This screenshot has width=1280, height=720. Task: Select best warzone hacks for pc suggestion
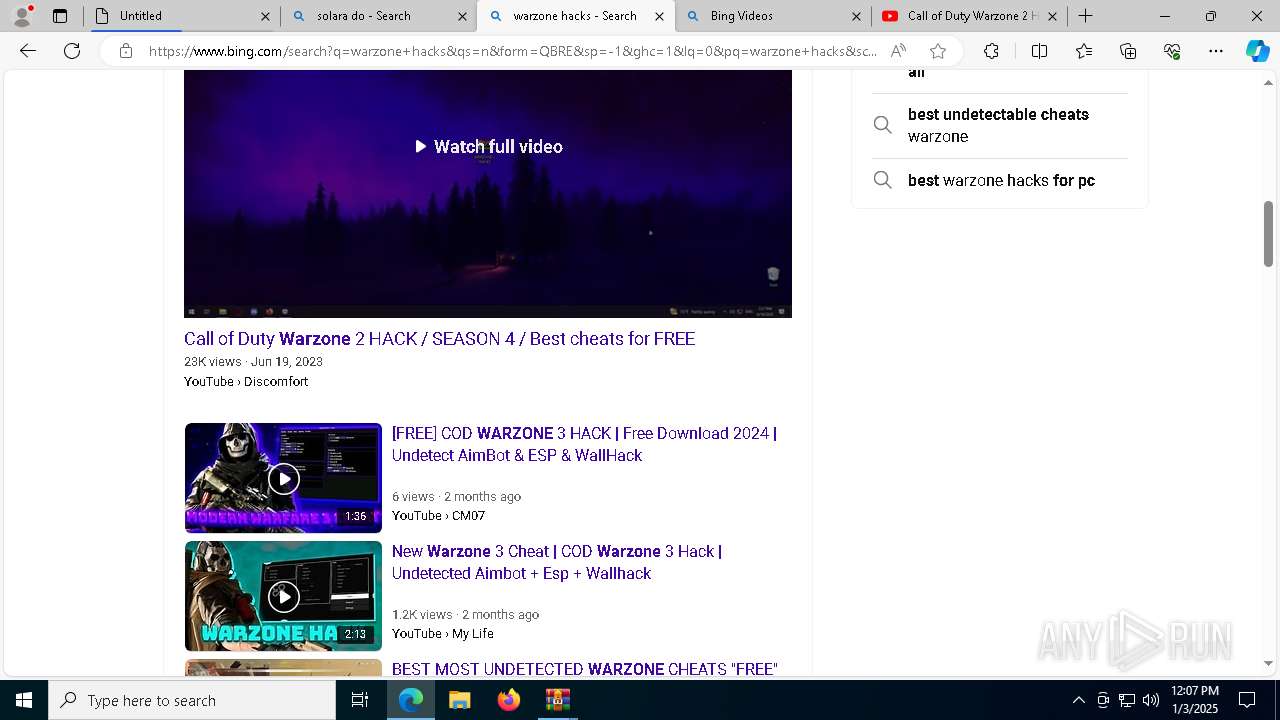(1000, 180)
